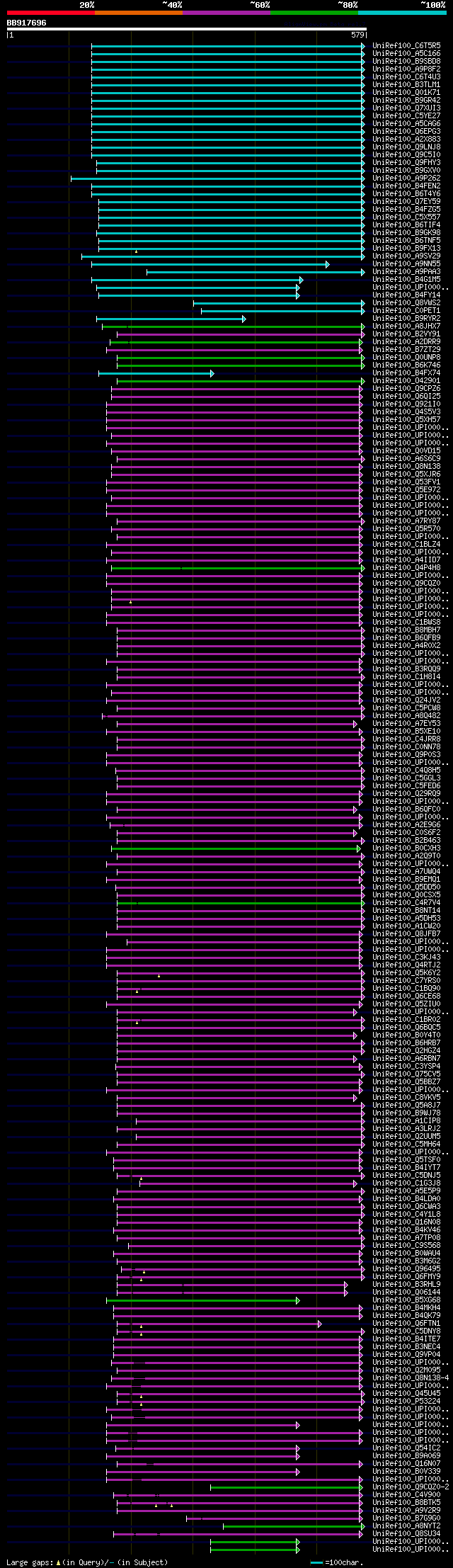Click the green alignment bar for UniRef100_B5XG68
The image size is (453, 1568).
[203, 1300]
